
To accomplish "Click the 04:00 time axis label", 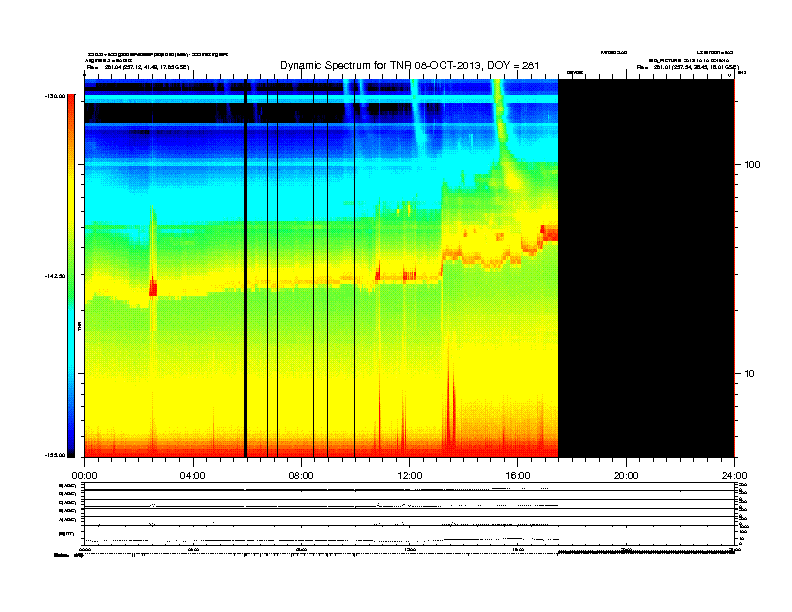I will click(193, 476).
